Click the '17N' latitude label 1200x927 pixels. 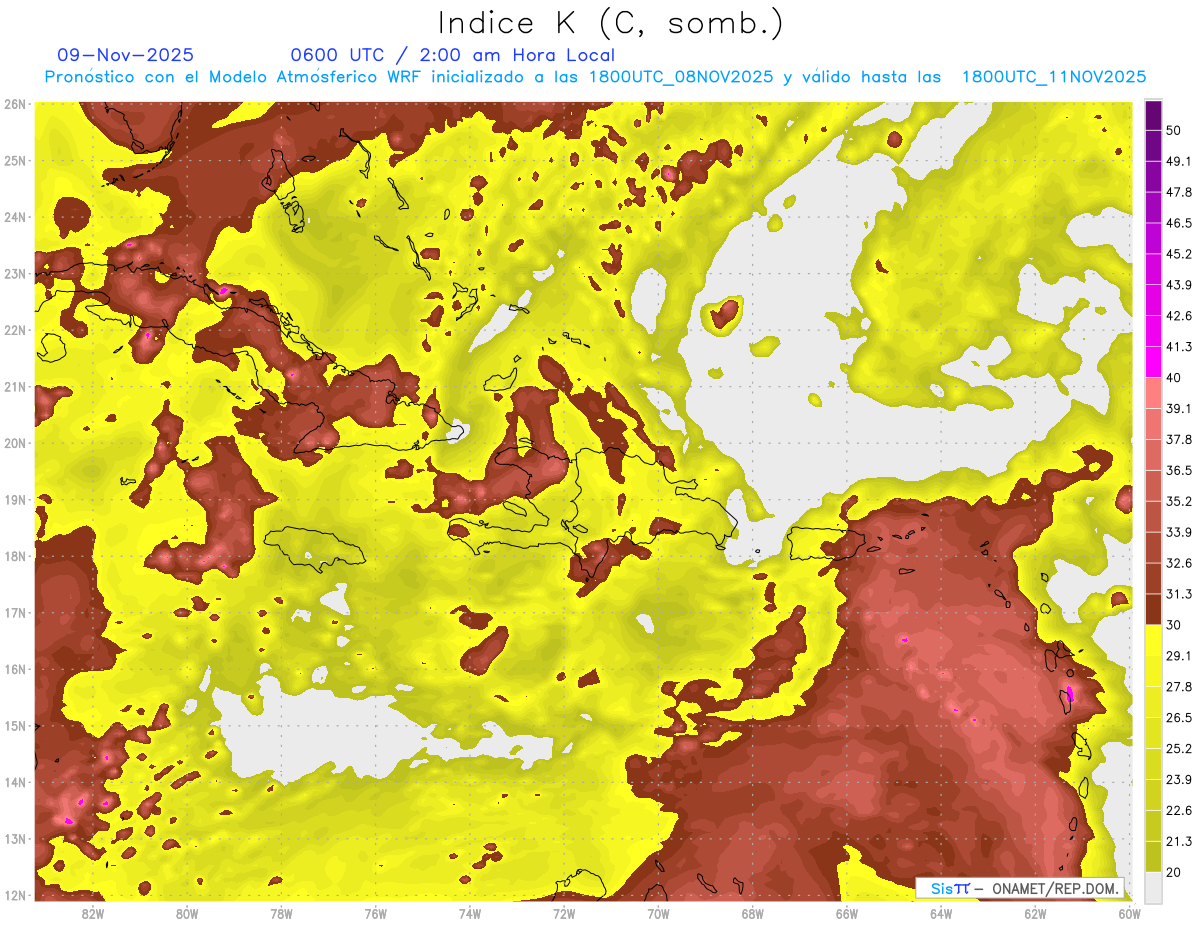tap(15, 612)
